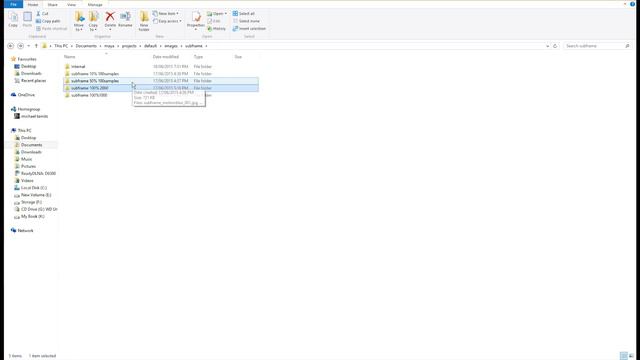Open Videos under This PC
Viewport: 640px width, 360px height.
[27, 181]
